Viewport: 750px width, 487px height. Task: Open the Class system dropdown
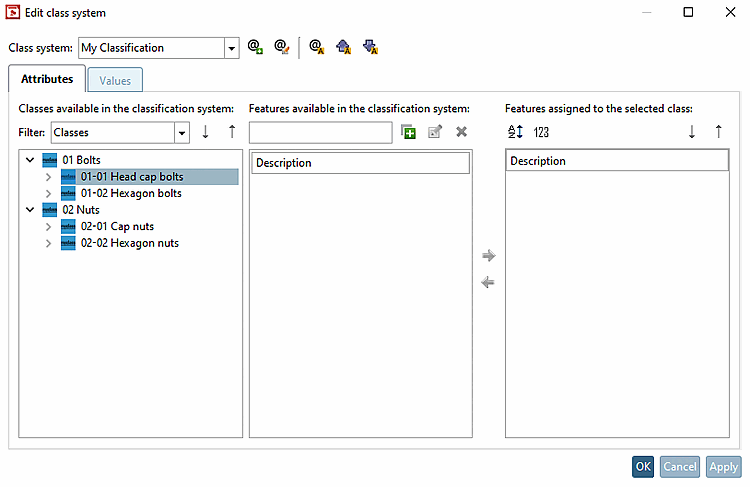(232, 48)
